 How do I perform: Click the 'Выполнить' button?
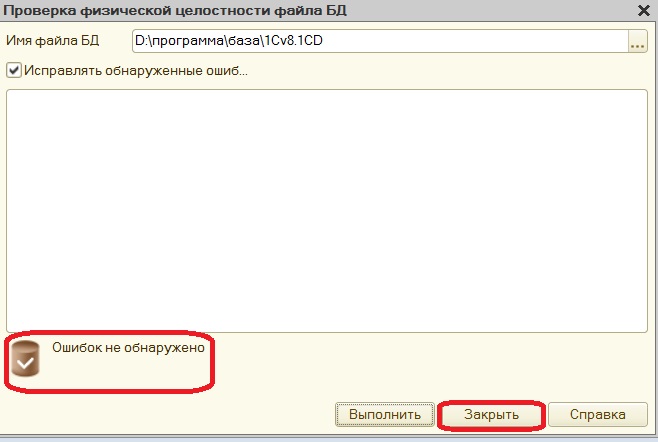(x=385, y=415)
